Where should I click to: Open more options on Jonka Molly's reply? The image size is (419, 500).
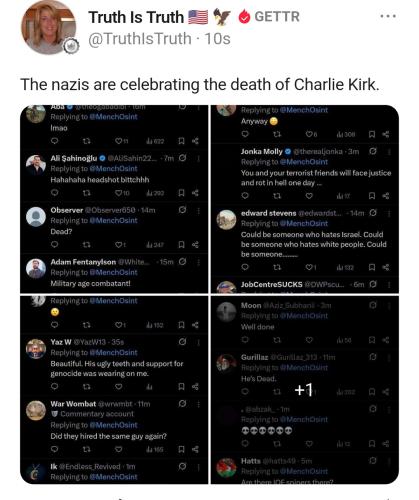[x=389, y=152]
